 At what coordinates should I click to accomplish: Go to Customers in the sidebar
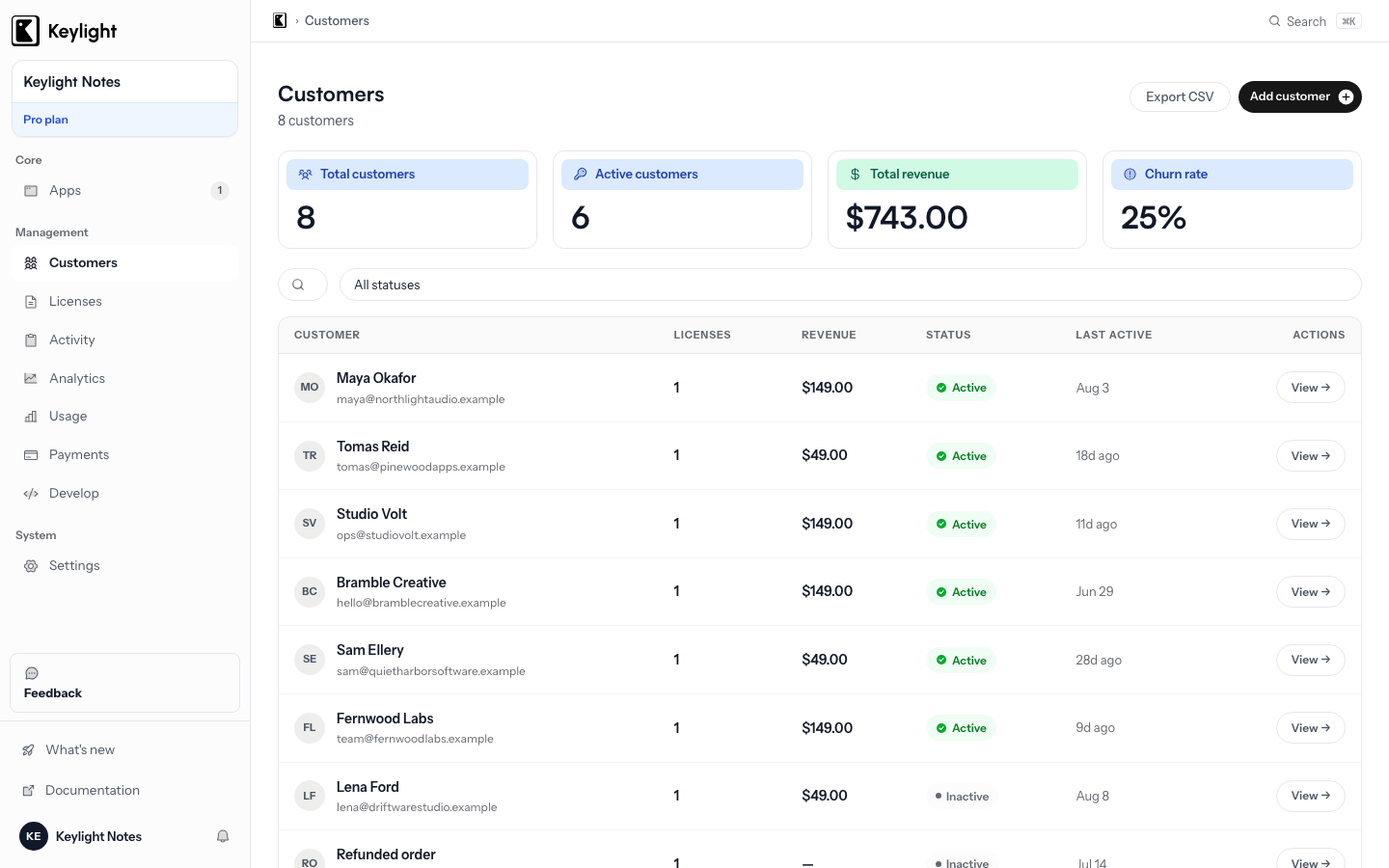click(124, 263)
